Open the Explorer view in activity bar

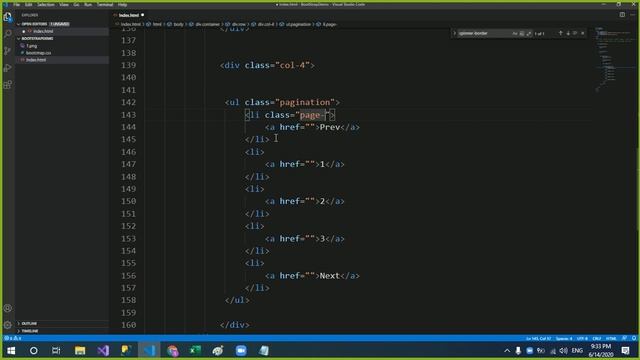coord(7,17)
